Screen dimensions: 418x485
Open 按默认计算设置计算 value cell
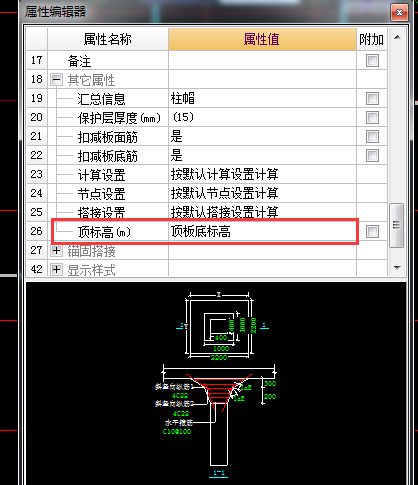(262, 175)
